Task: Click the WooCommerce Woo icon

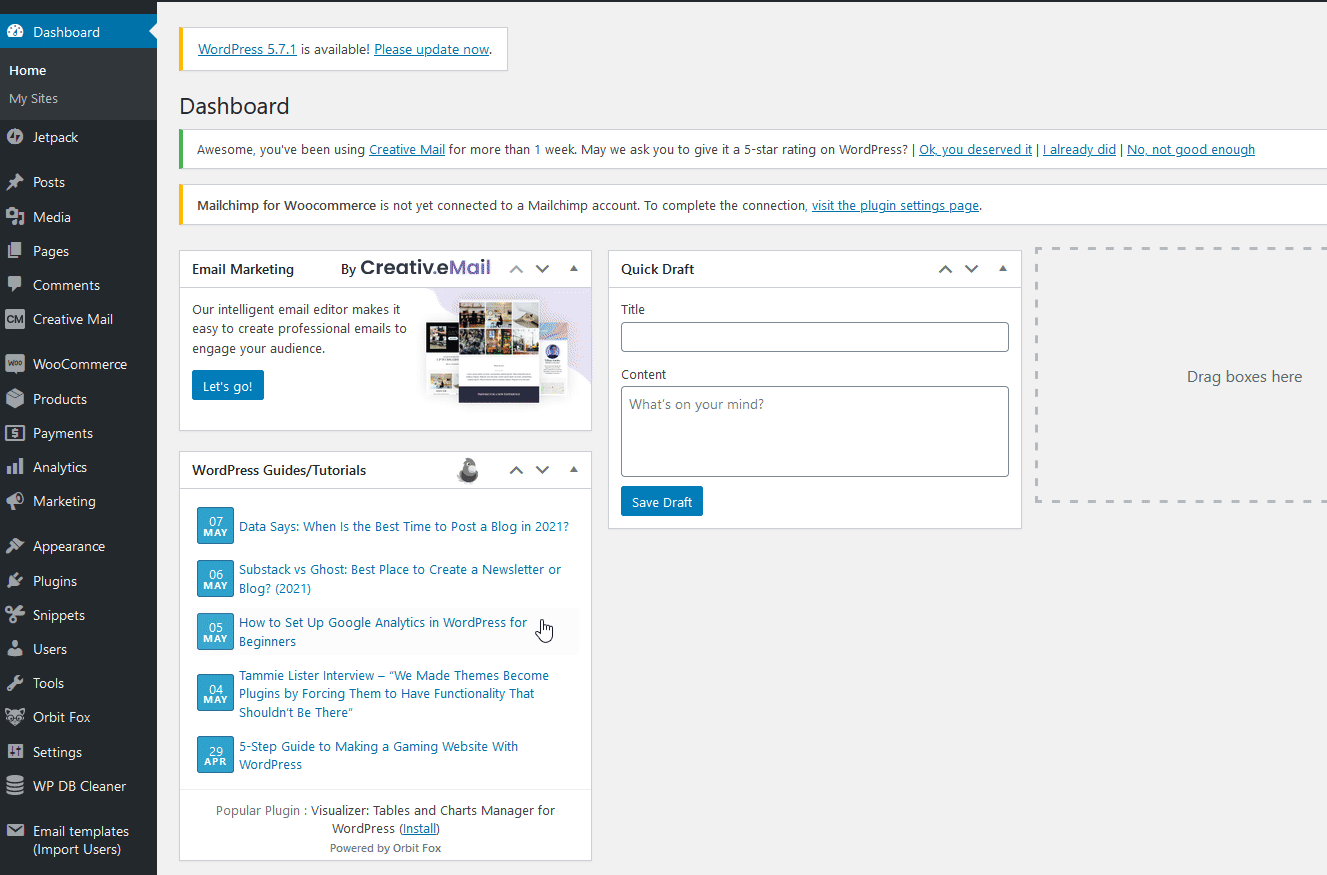Action: [x=15, y=364]
